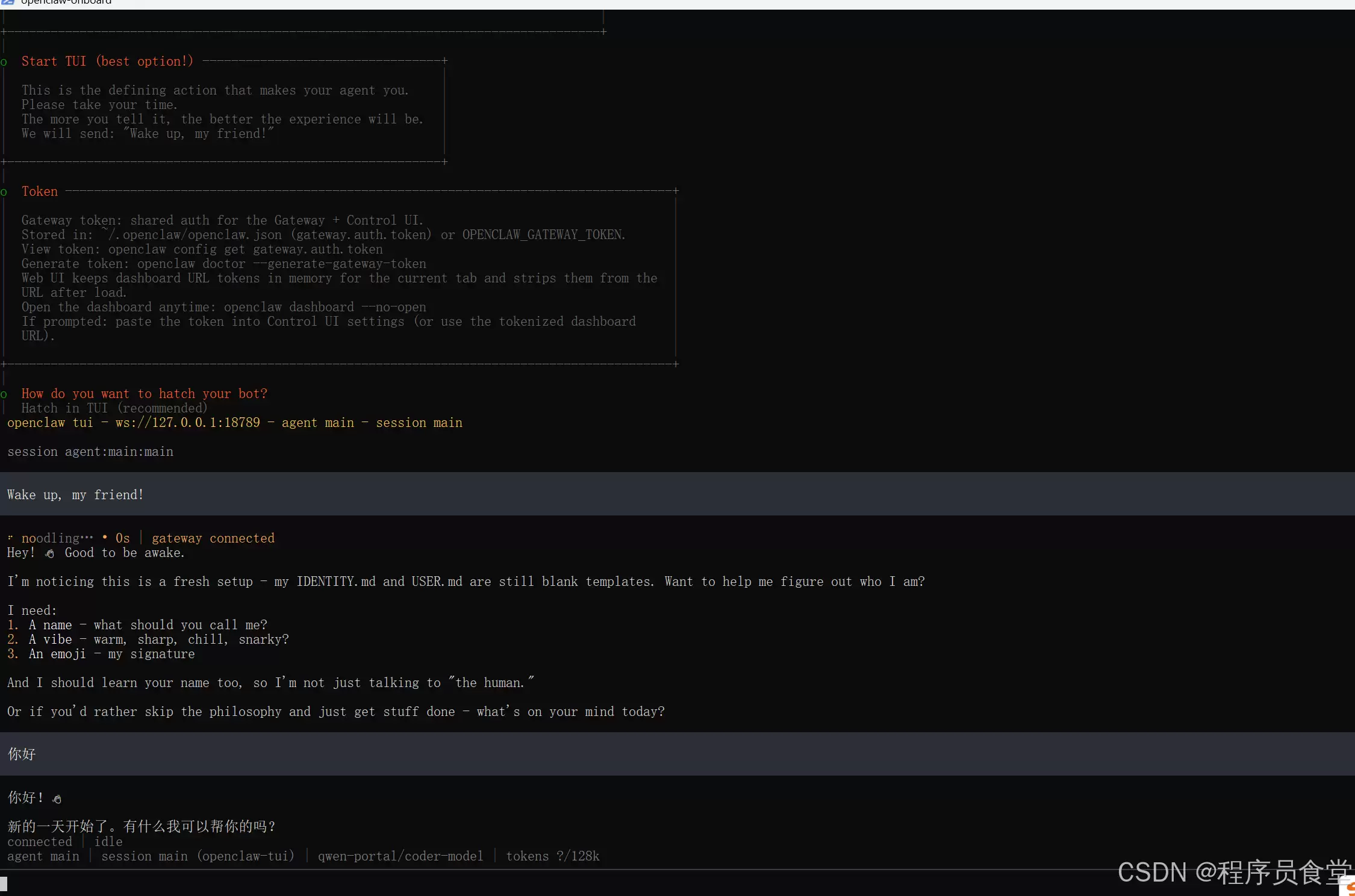The height and width of the screenshot is (896, 1355).
Task: Click the terminal window icon in title bar
Action: point(7,2)
